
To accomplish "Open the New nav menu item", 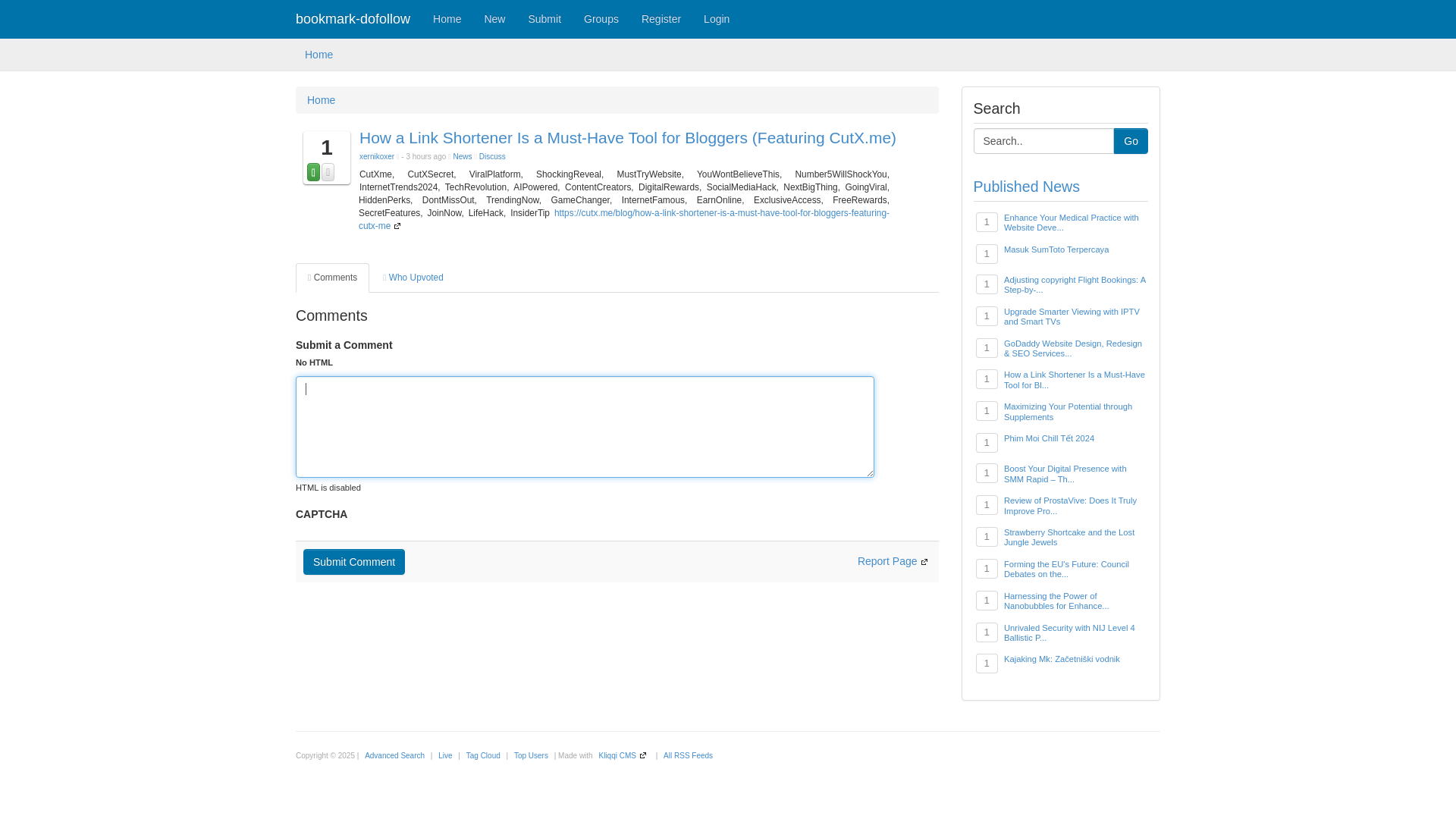I will [x=494, y=19].
